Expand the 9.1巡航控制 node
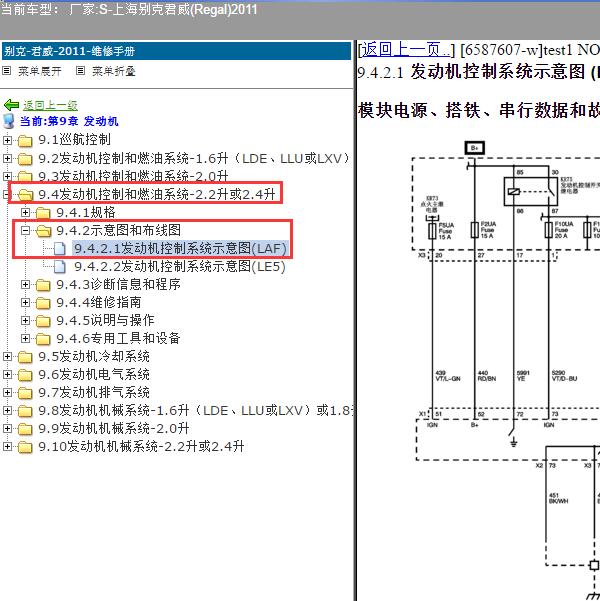600x601 pixels. click(x=7, y=140)
